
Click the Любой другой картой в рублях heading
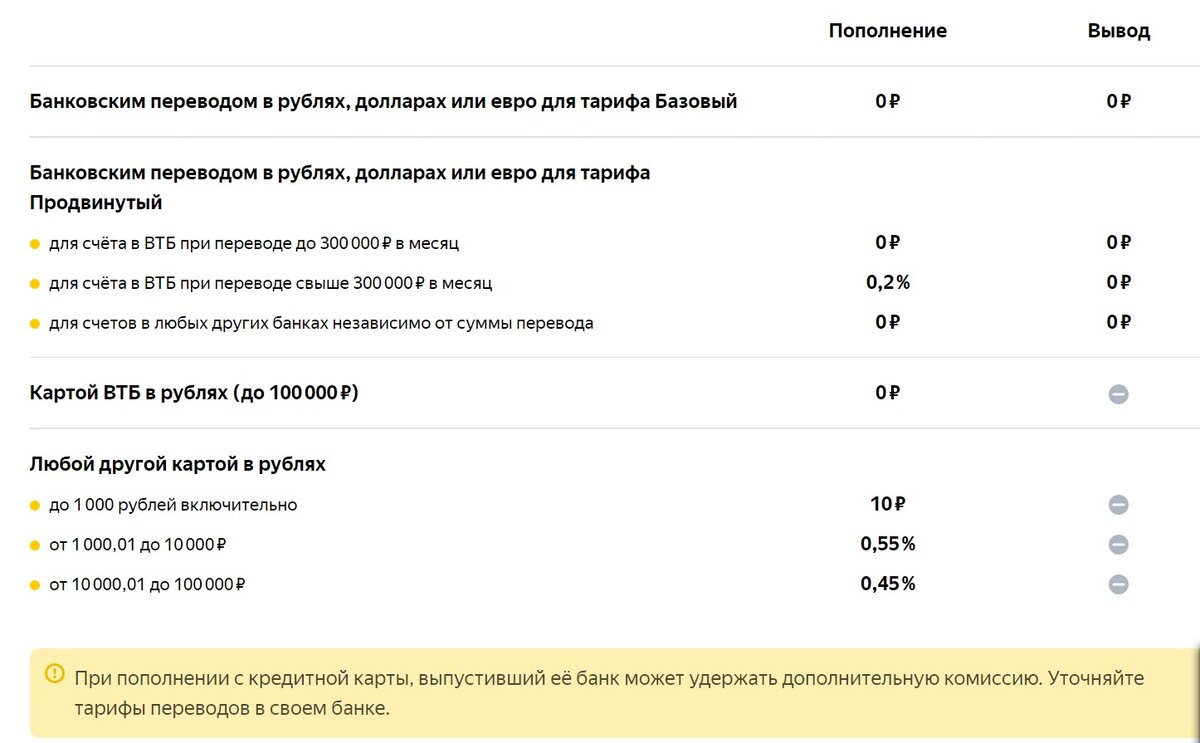[x=178, y=464]
